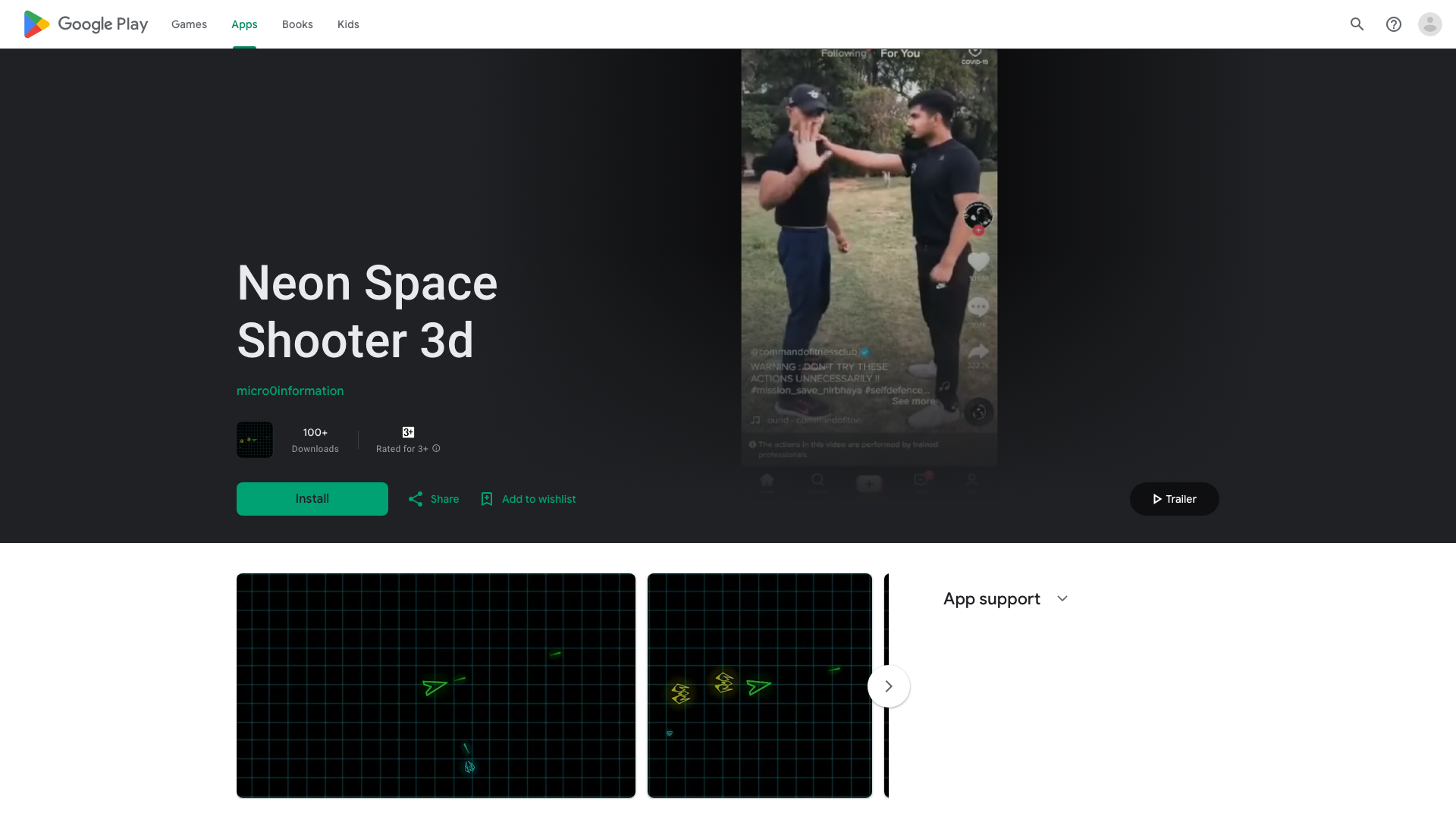1456x819 pixels.
Task: Select the Apps tab
Action: pyautogui.click(x=244, y=24)
